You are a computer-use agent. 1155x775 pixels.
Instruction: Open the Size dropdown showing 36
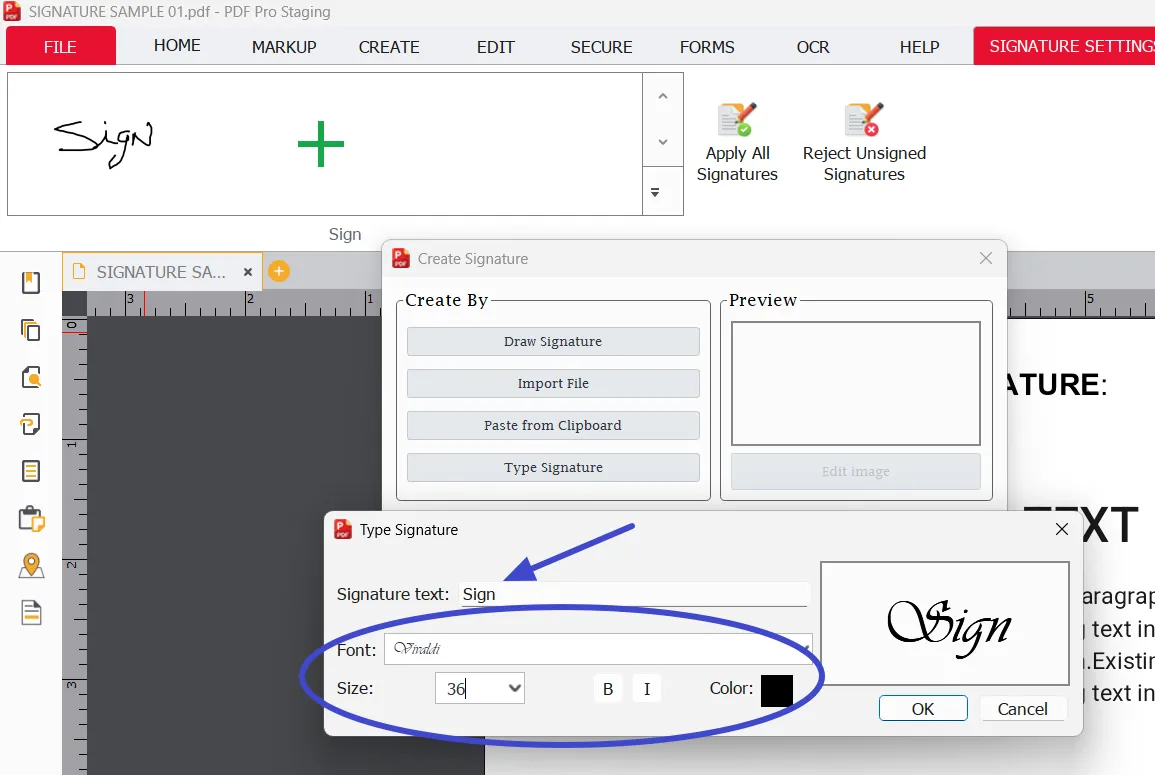(515, 688)
